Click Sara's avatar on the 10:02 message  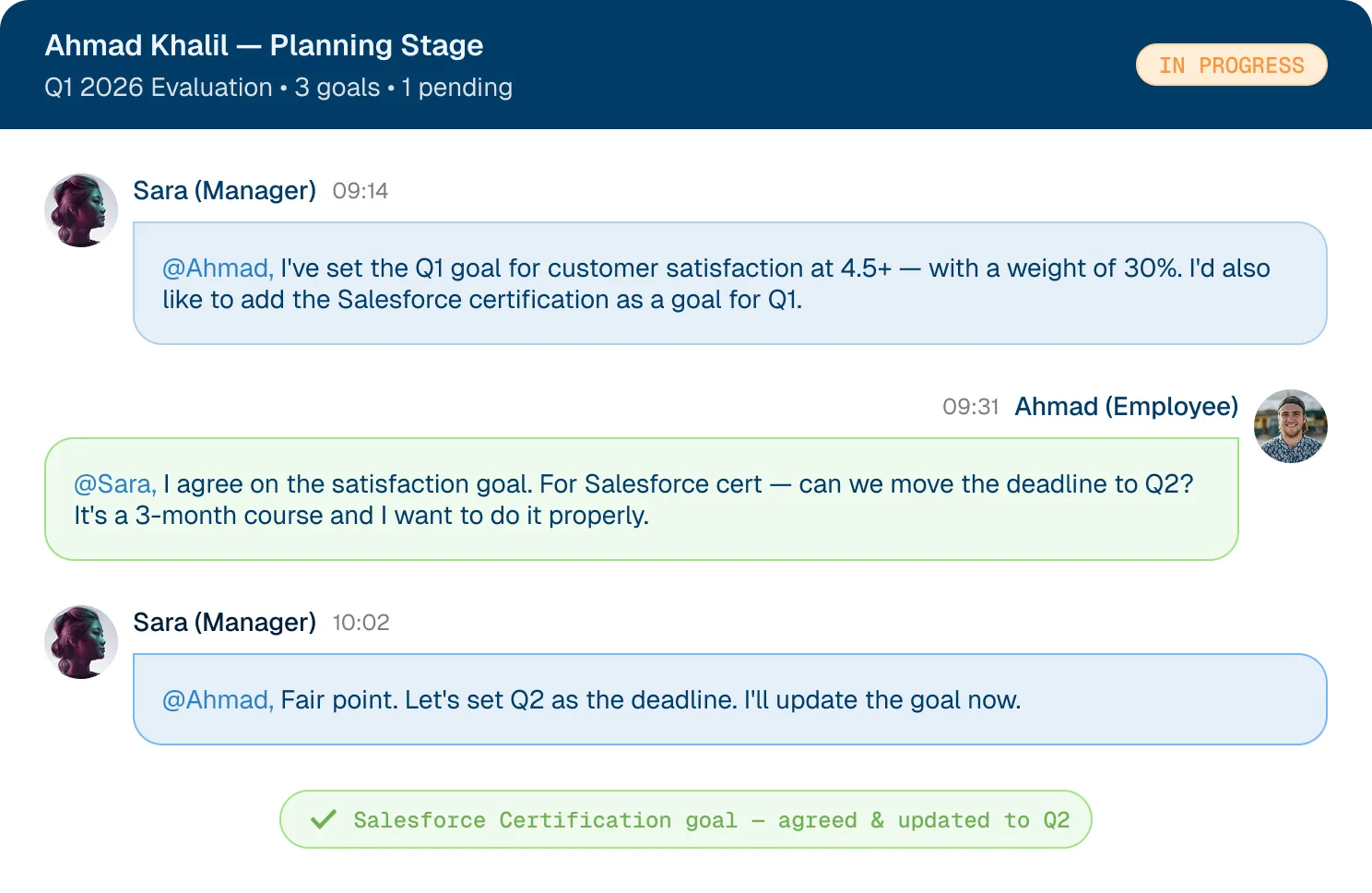click(x=81, y=642)
